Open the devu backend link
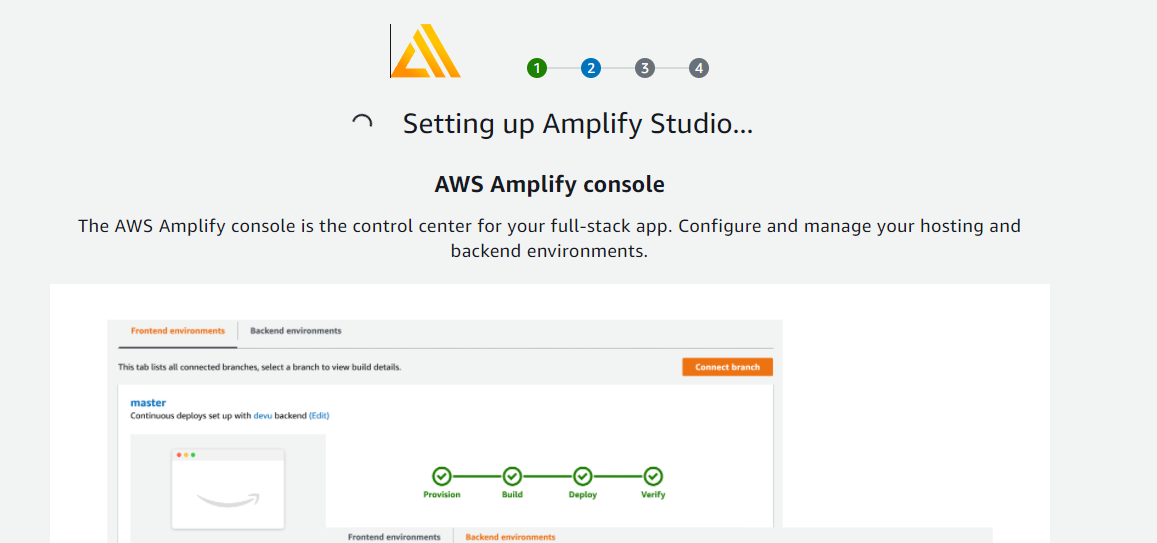The image size is (1157, 543). pos(263,415)
